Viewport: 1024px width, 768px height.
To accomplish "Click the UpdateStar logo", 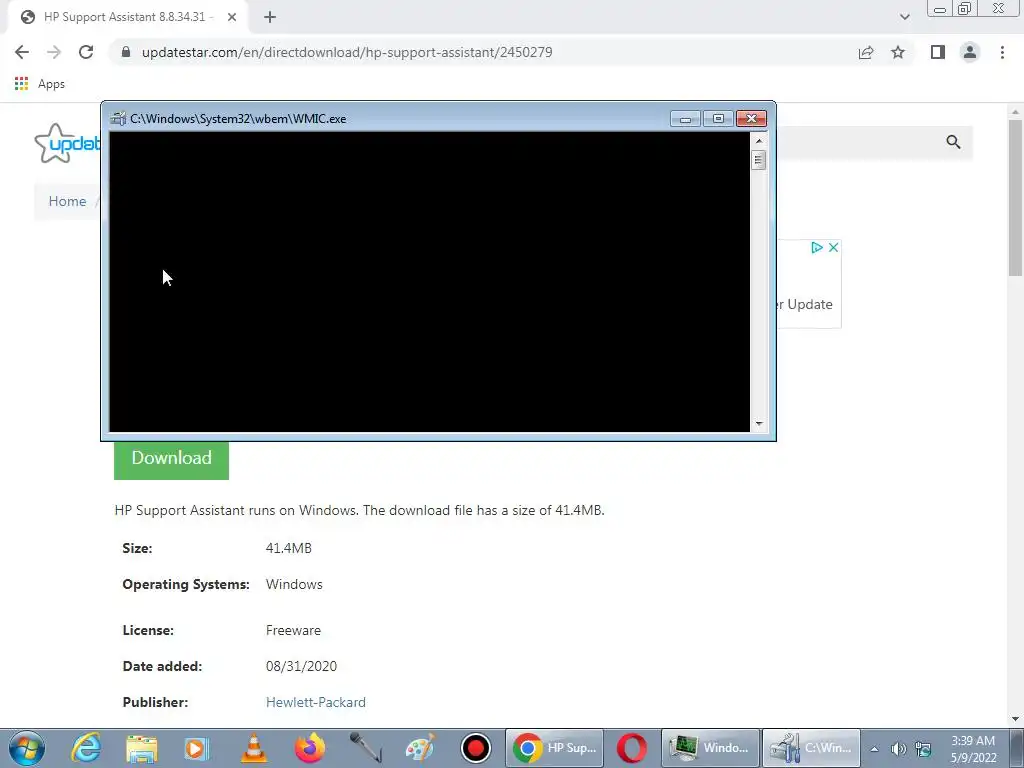I will 67,143.
